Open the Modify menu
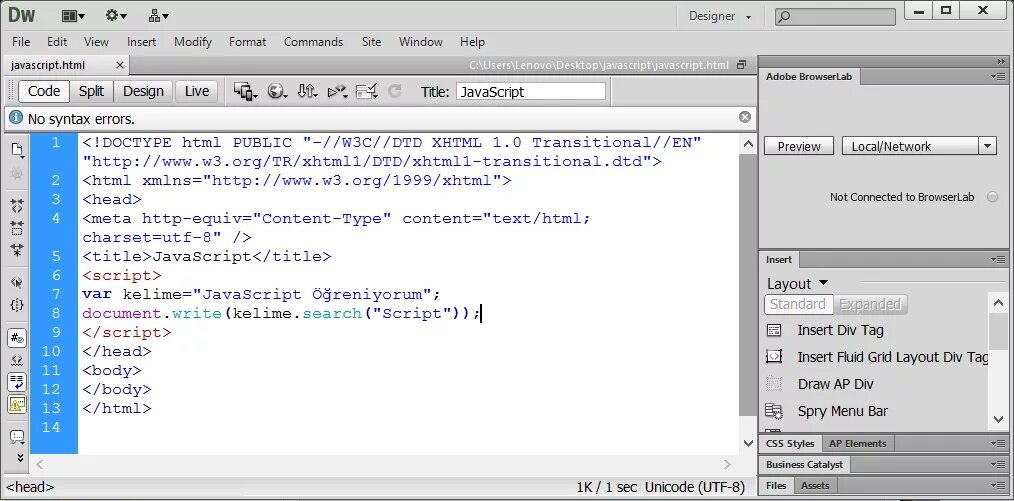The height and width of the screenshot is (501, 1014). pos(193,41)
